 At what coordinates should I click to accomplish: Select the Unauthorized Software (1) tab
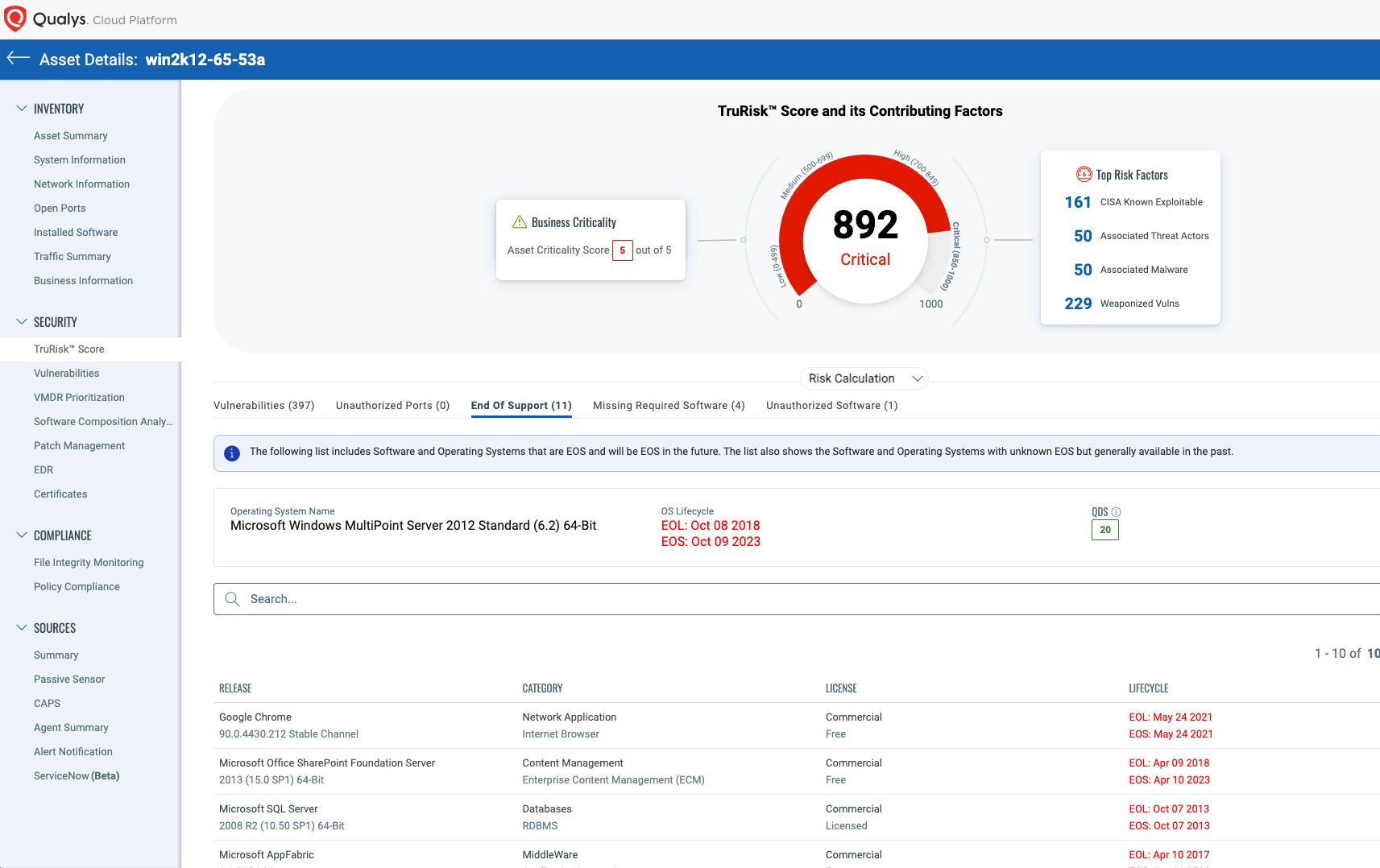click(831, 406)
